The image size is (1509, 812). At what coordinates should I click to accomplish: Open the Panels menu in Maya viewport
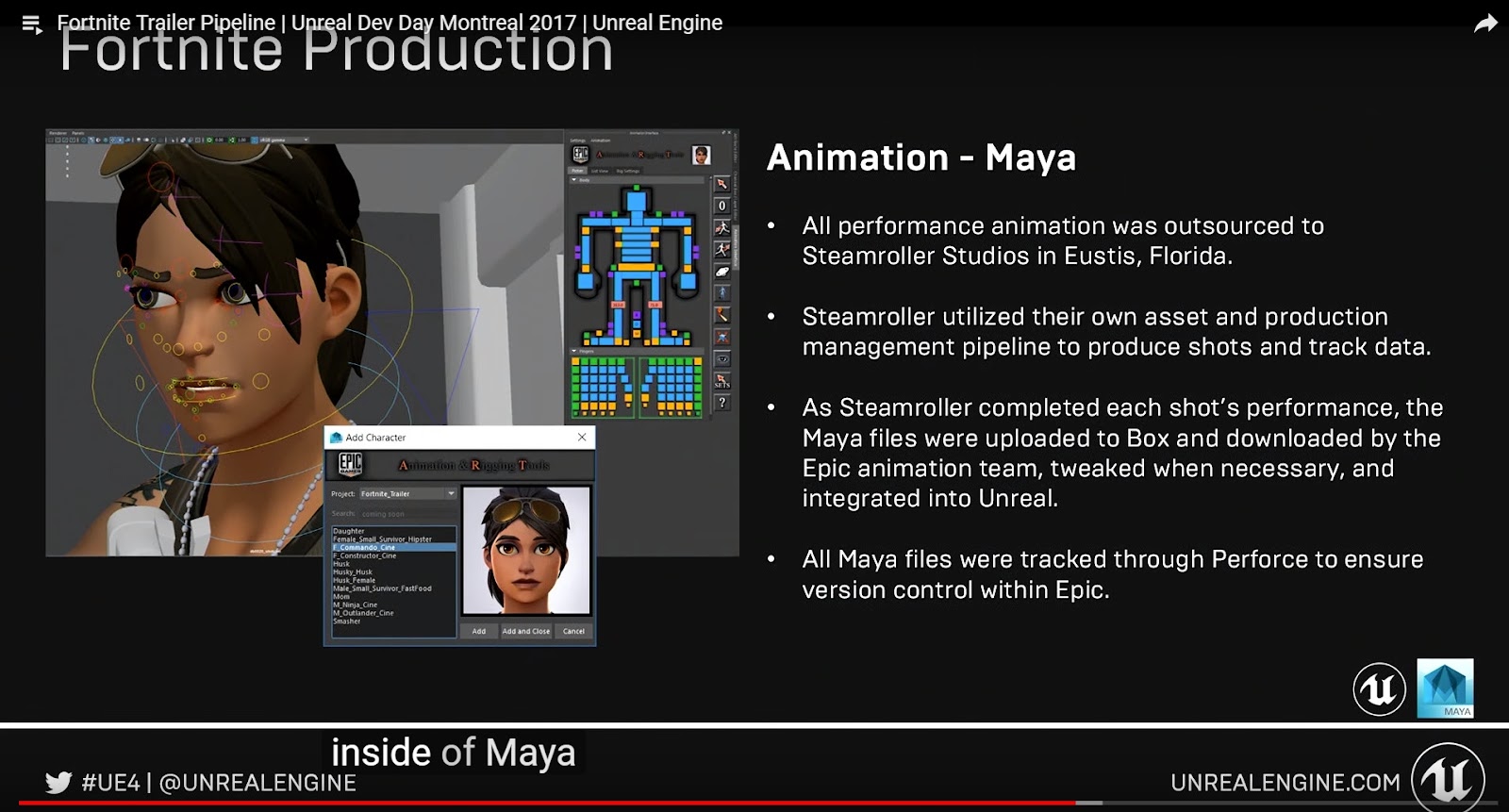[x=78, y=133]
